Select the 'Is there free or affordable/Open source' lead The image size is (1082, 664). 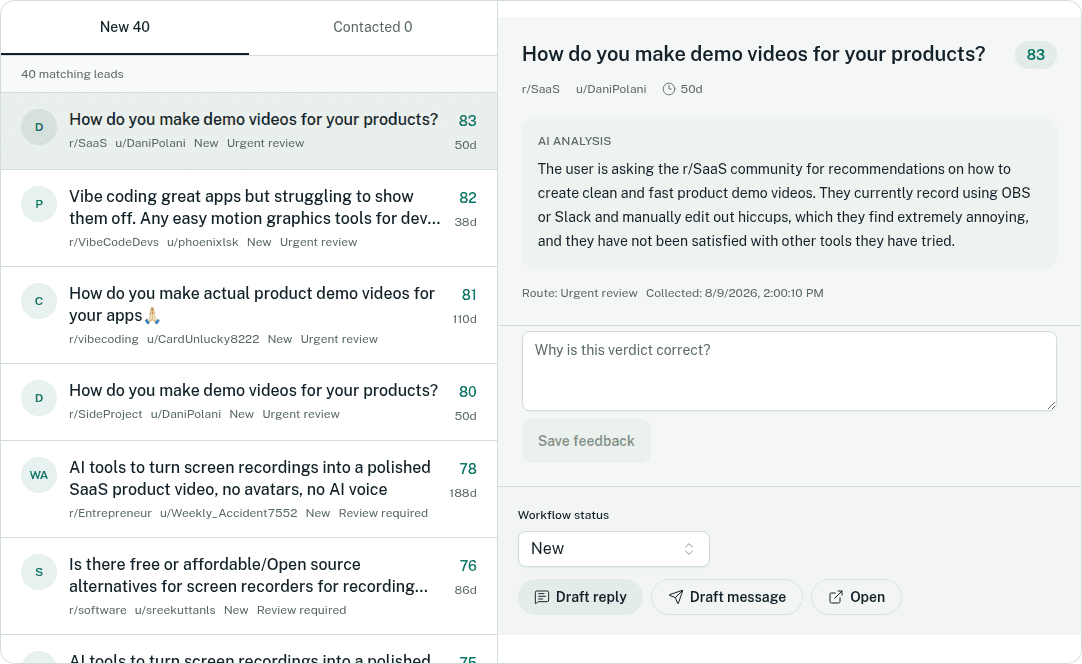(x=248, y=587)
